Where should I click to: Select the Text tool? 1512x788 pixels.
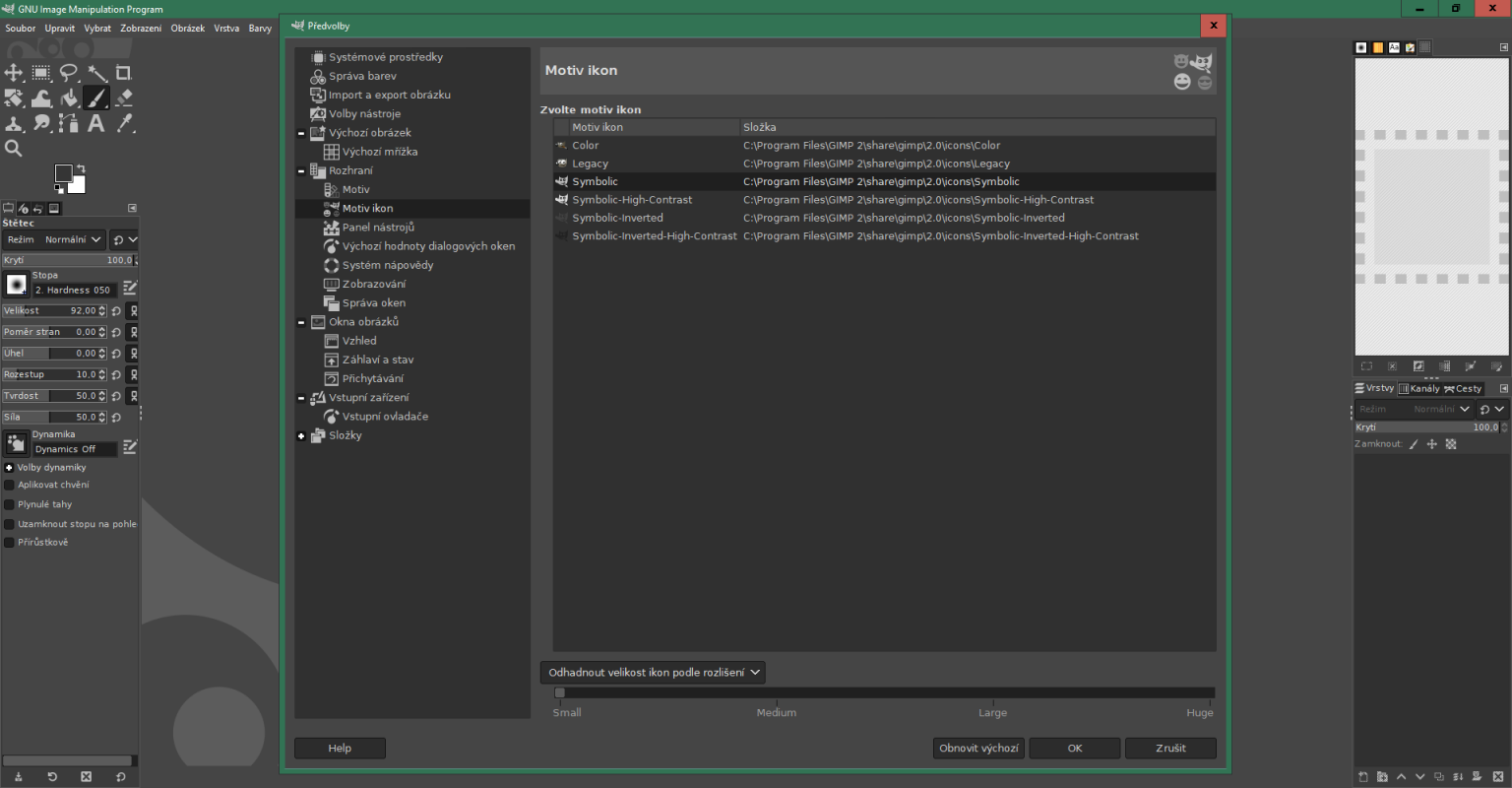[96, 124]
